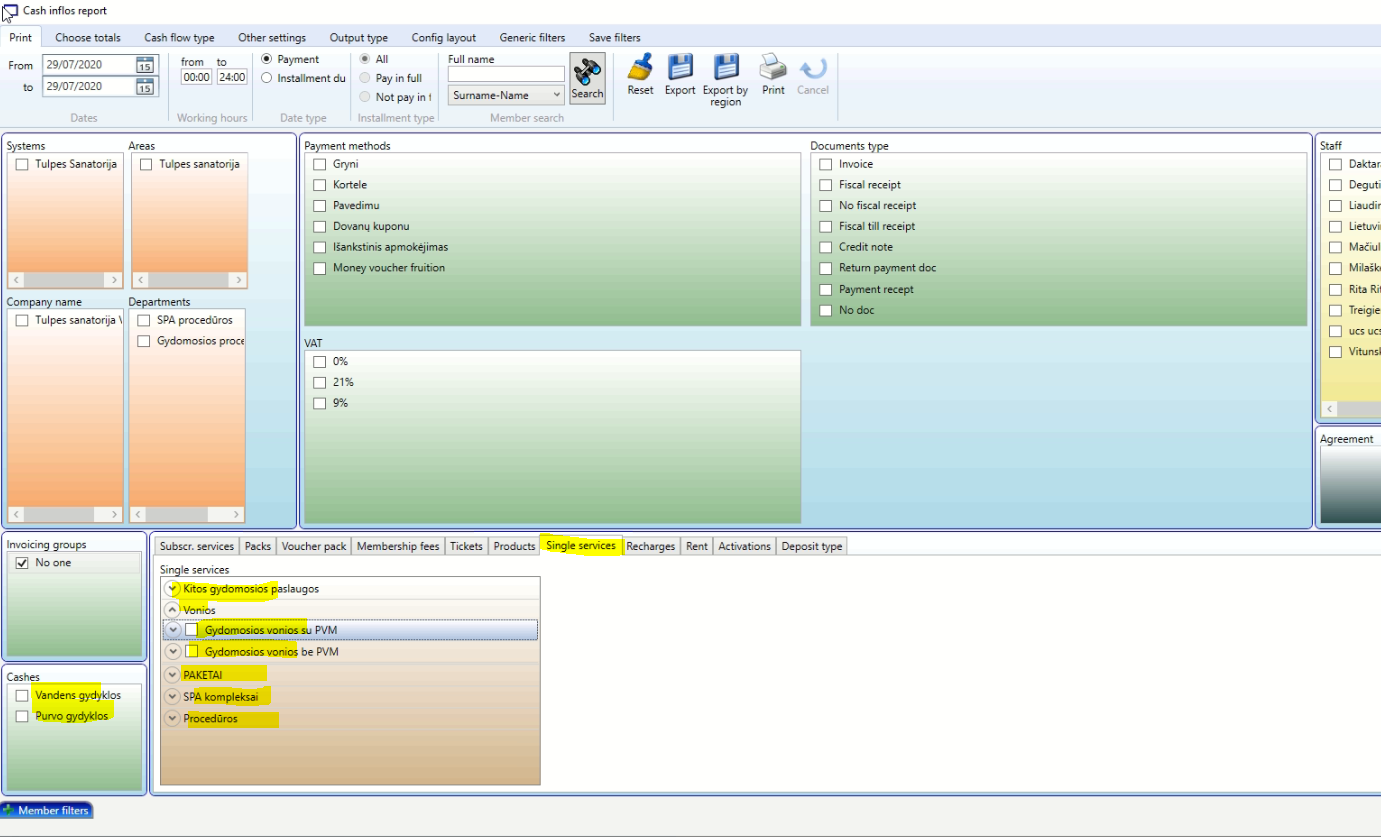1381x837 pixels.
Task: Check the Gryni payment method
Action: point(320,164)
